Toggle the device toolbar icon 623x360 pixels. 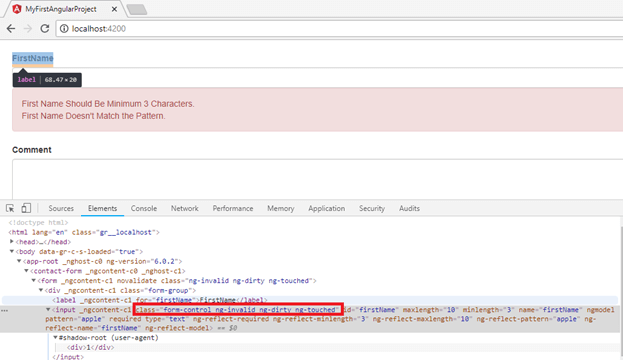click(x=26, y=208)
